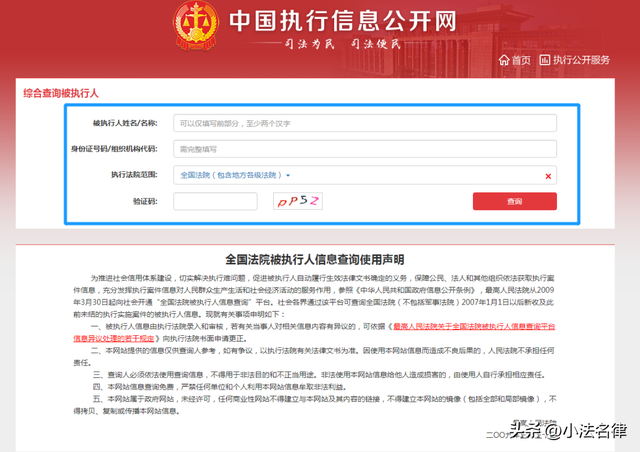
Task: Click the 身份证号码/组织机构代码 label
Action: pos(114,149)
